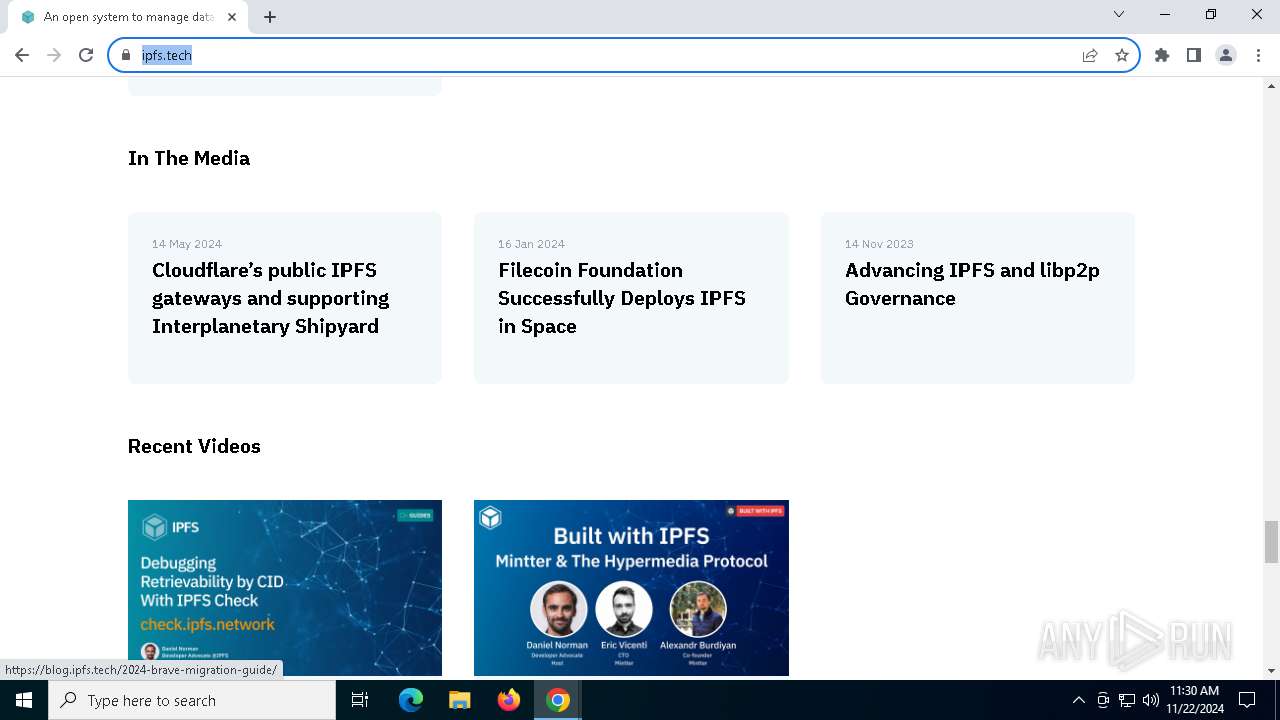
Task: Play the Built with IPFS Mintter video
Action: click(631, 588)
